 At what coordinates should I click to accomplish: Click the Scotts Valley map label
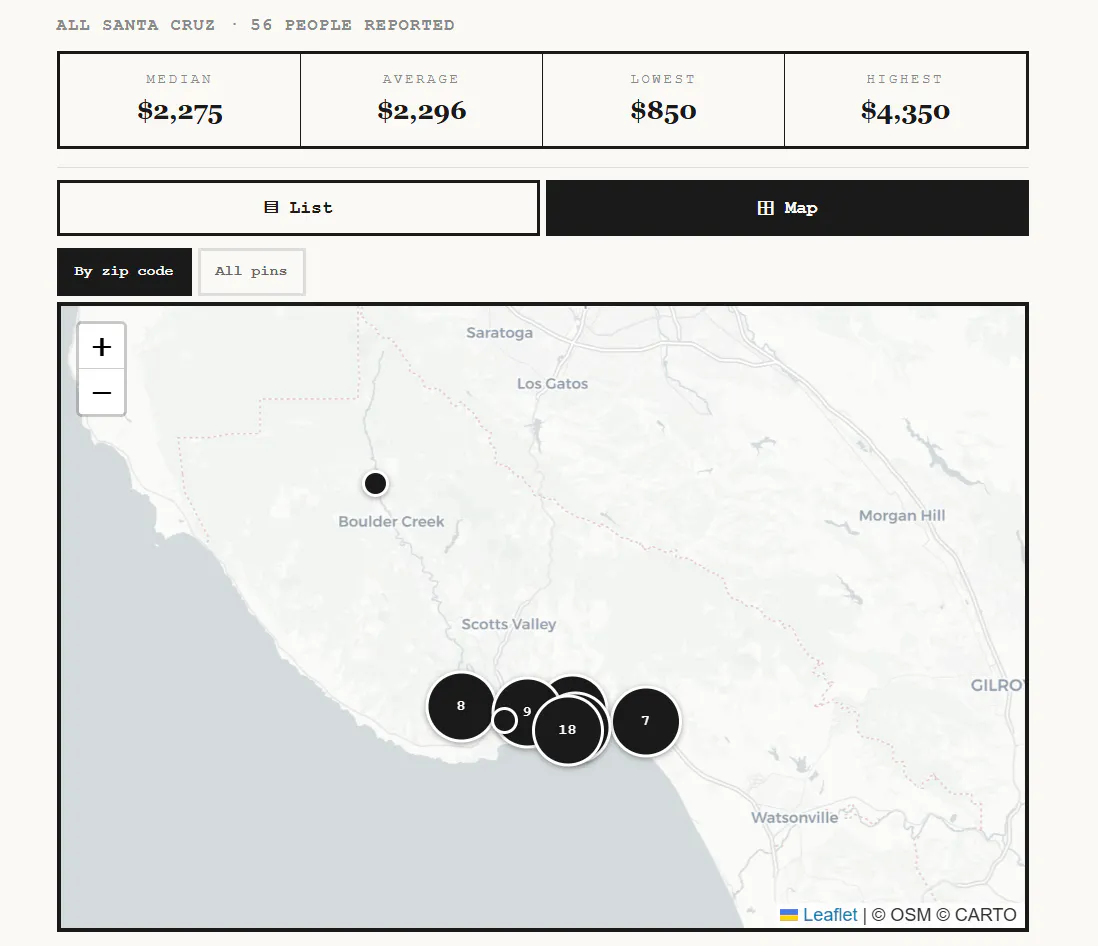click(508, 624)
